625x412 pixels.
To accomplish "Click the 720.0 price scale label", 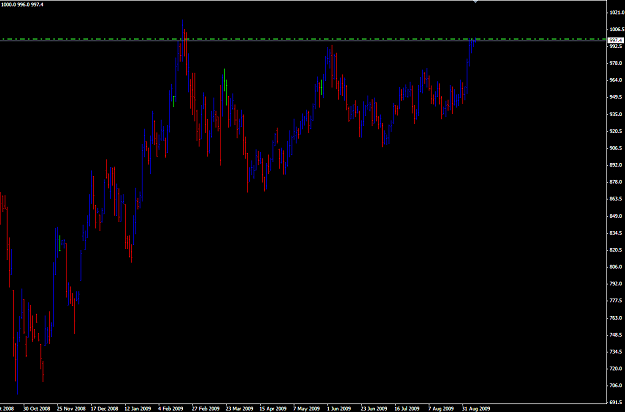I will [x=616, y=369].
